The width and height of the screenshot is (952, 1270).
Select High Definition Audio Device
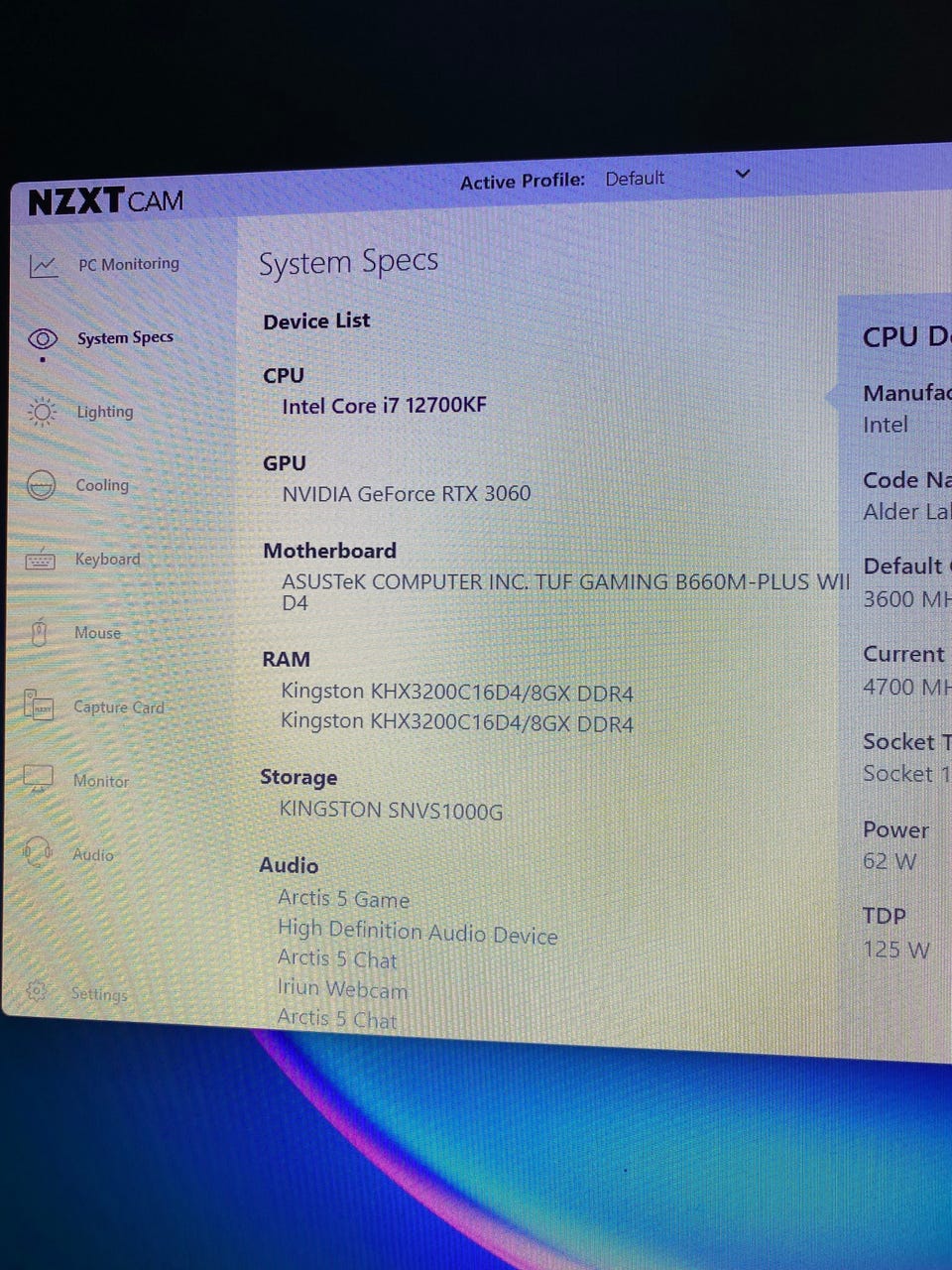click(417, 932)
